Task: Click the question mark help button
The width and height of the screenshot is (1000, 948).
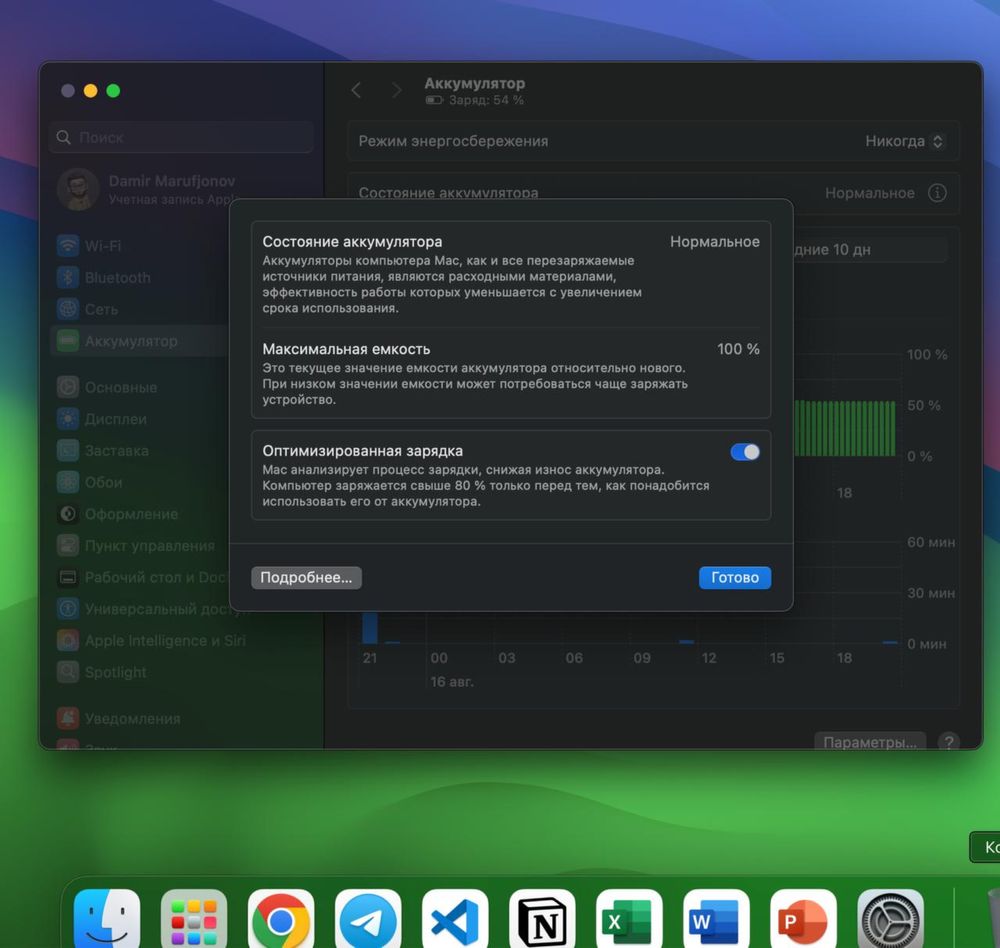Action: 948,742
